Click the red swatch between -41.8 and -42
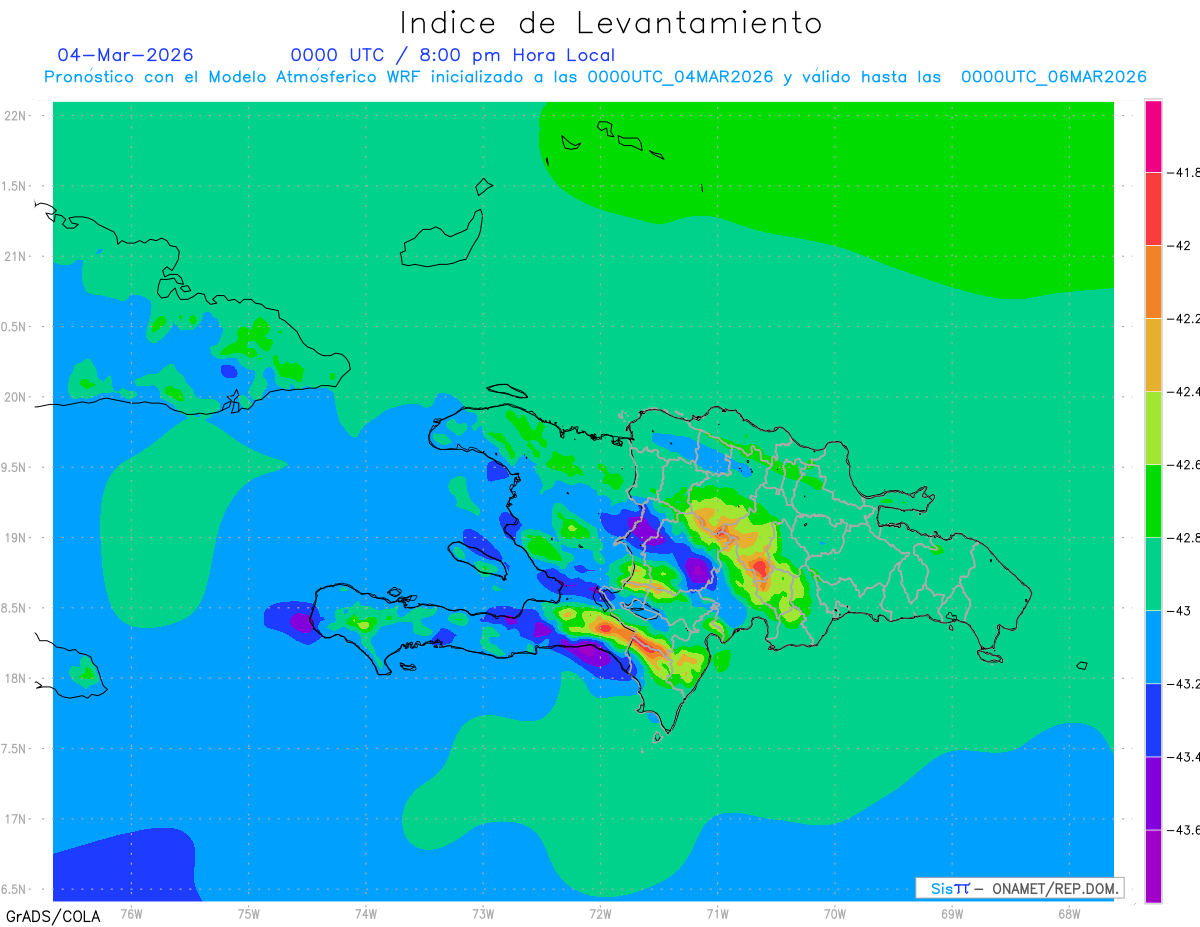The width and height of the screenshot is (1200, 927). pos(1153,208)
